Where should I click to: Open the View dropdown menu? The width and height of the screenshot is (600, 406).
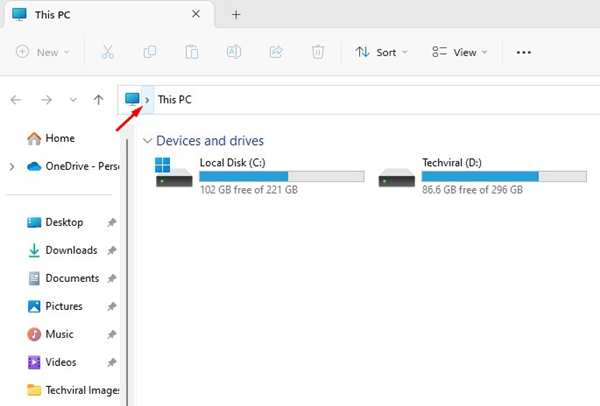(x=460, y=52)
